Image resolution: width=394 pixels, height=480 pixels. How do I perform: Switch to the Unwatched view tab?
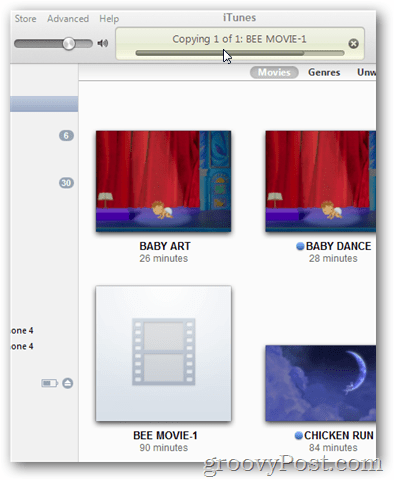(x=366, y=72)
